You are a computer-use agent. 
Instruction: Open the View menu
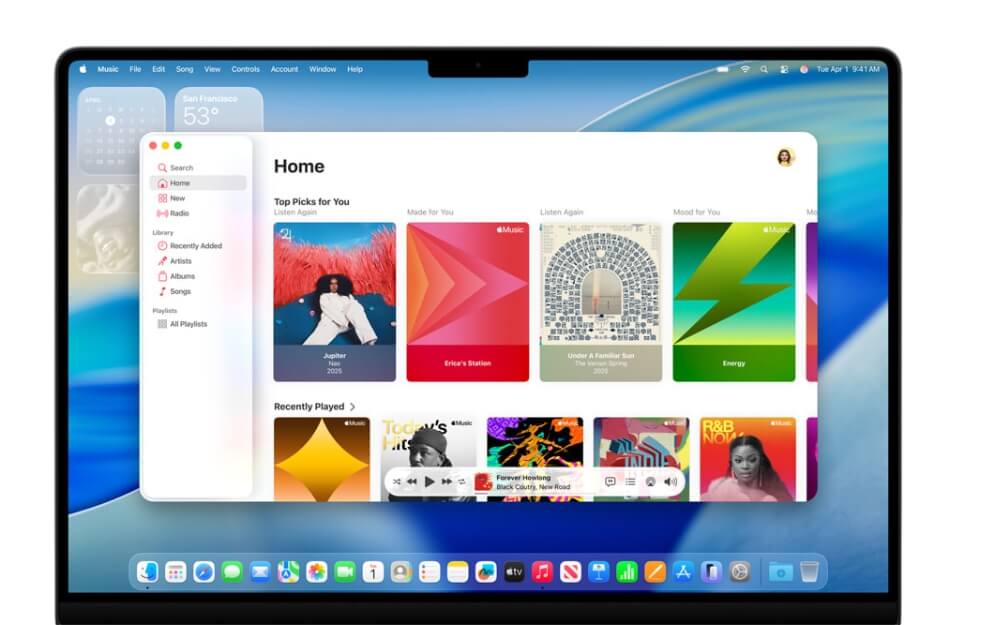click(212, 70)
